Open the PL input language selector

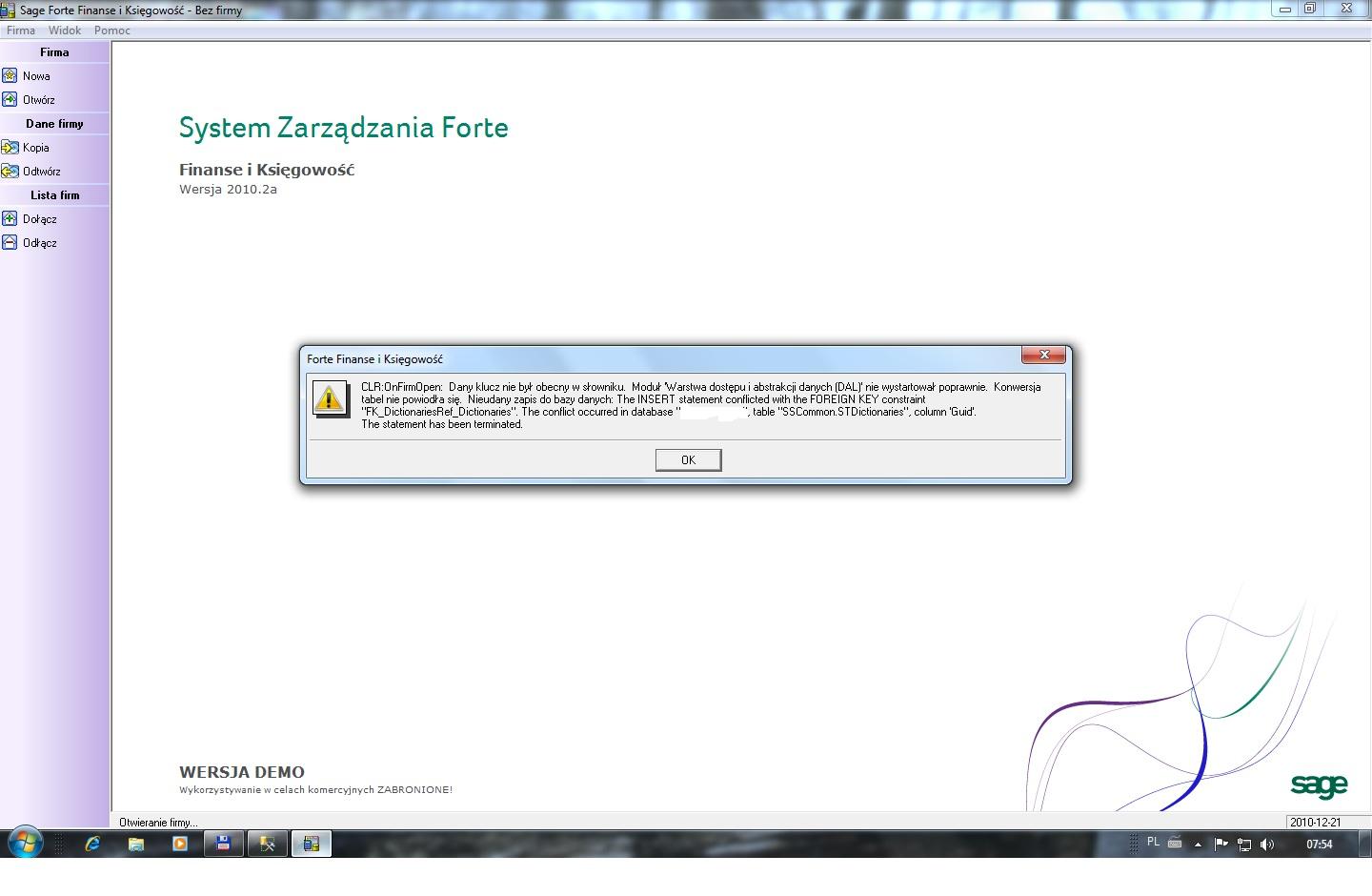tap(1153, 843)
